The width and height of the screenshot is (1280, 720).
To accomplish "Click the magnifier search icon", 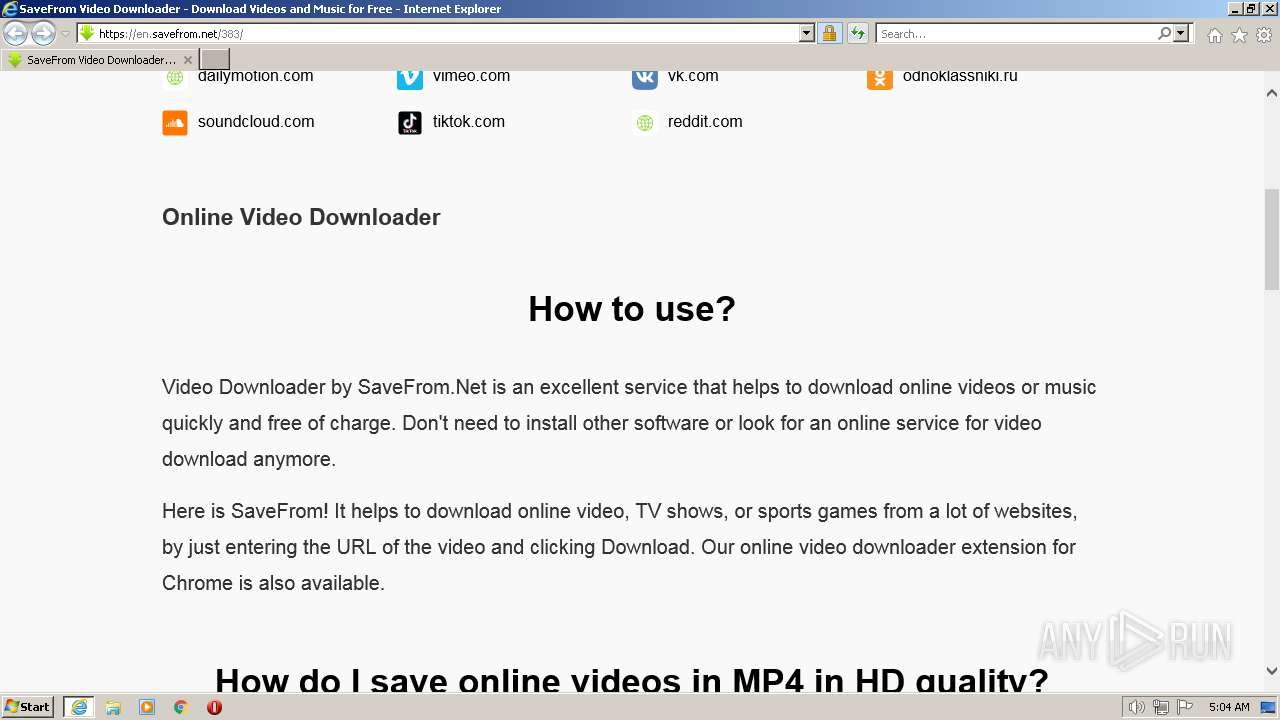I will 1164,34.
